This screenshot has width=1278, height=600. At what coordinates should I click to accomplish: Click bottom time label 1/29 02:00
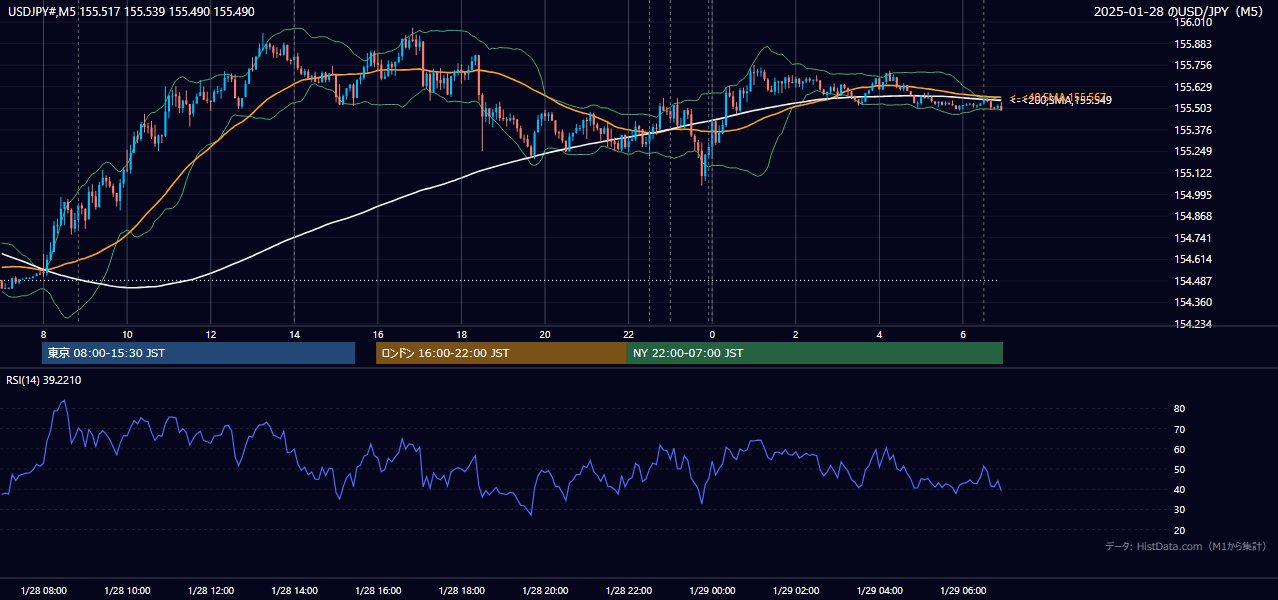796,591
